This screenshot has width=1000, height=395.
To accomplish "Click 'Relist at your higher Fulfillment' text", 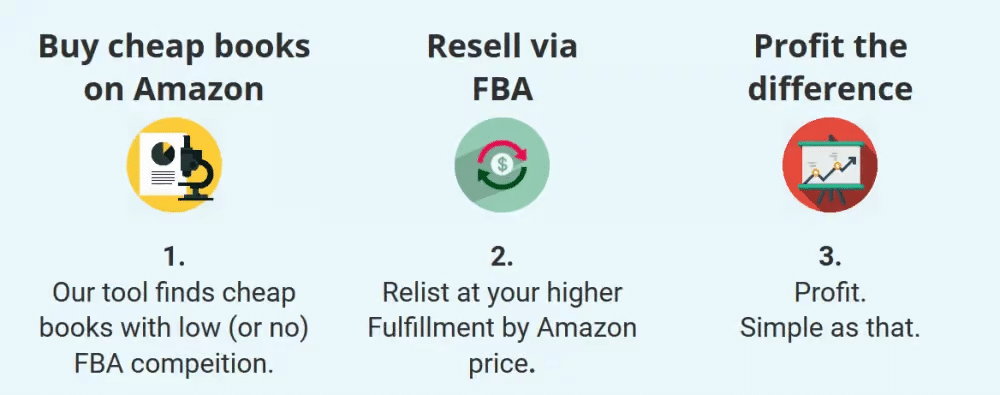I will click(x=502, y=310).
